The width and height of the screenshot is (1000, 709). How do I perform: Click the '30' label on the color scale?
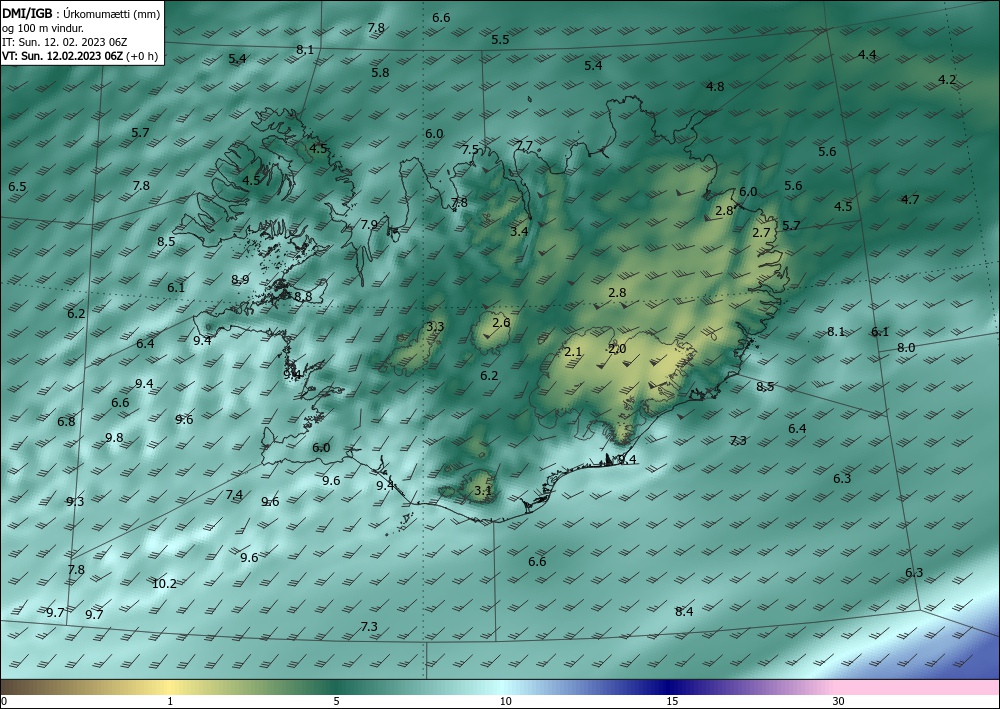coord(839,701)
